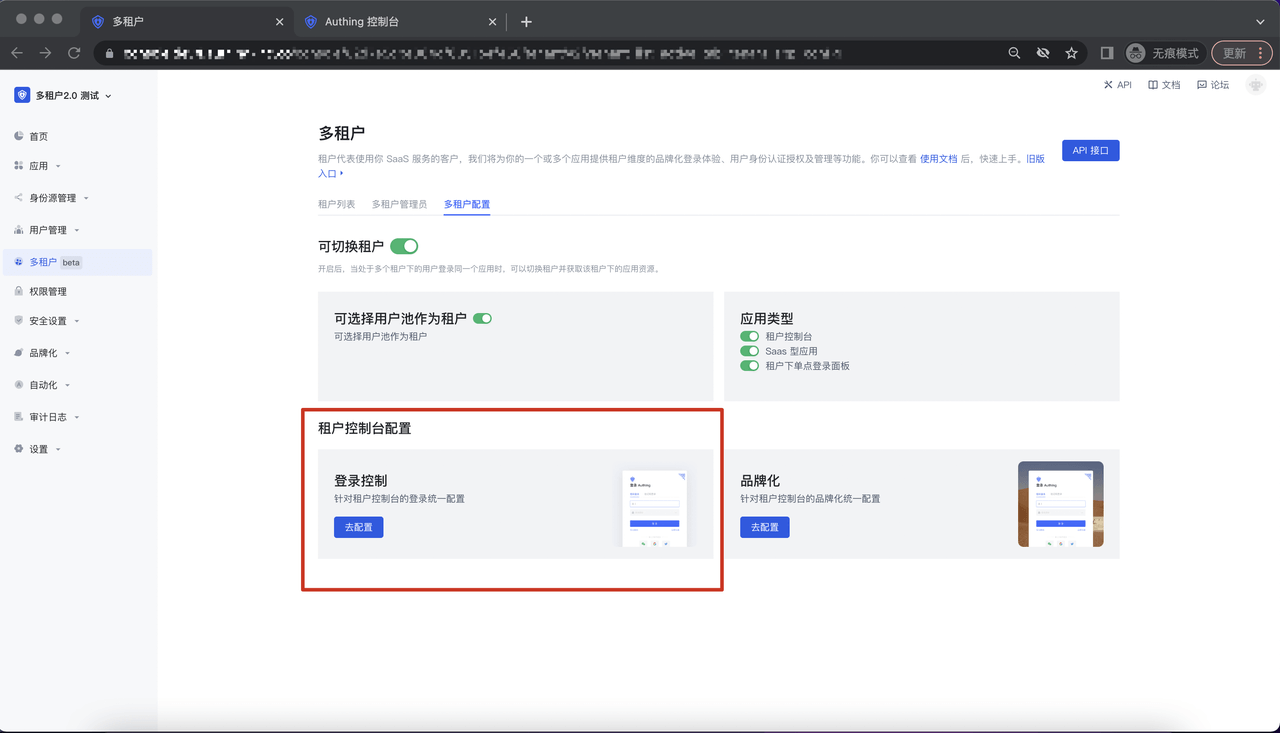This screenshot has width=1280, height=733.
Task: Click the API icon in top bar
Action: (x=1108, y=85)
